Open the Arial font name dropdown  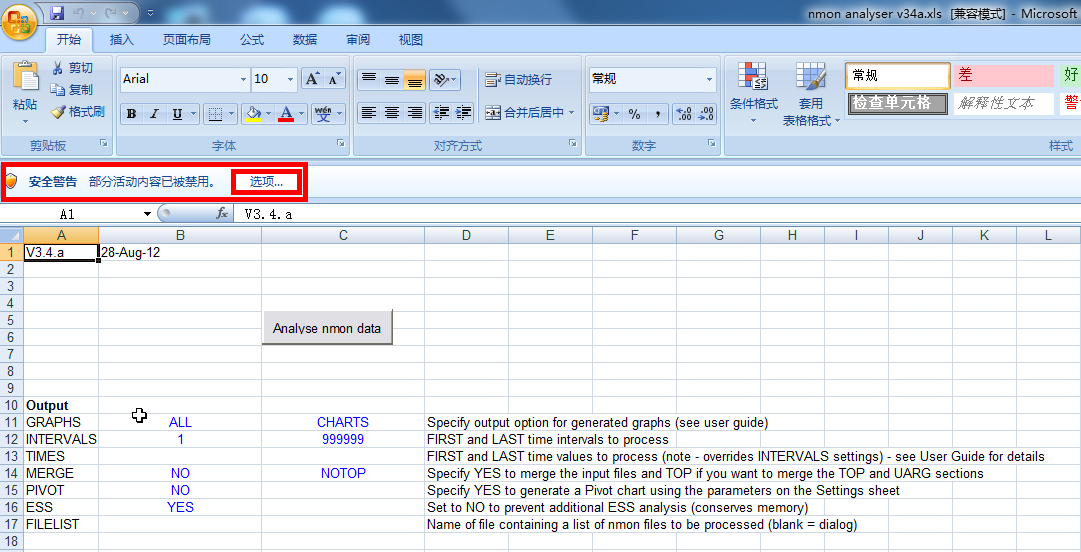[x=243, y=79]
